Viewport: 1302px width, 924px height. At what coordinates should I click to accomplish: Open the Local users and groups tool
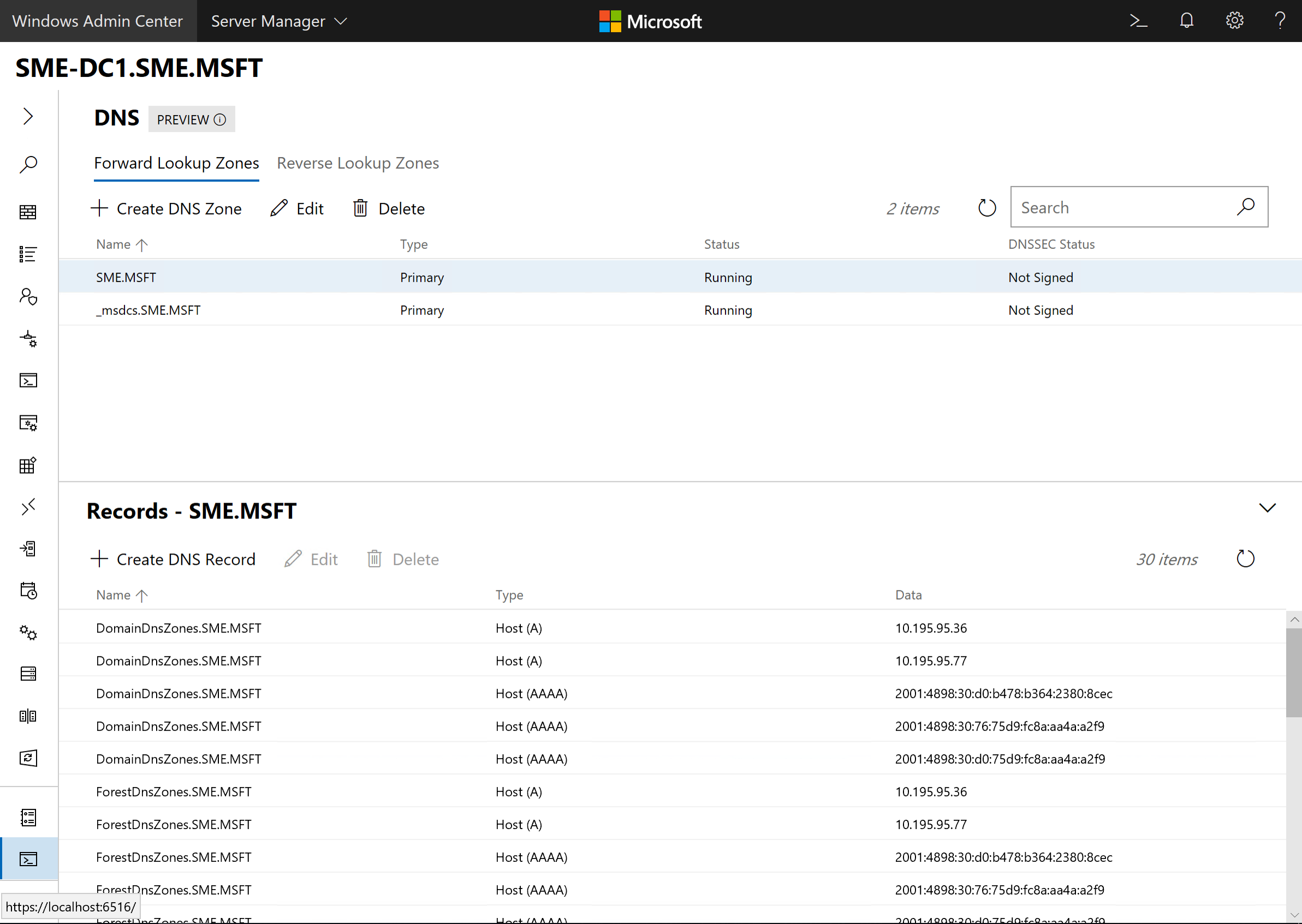pos(28,296)
